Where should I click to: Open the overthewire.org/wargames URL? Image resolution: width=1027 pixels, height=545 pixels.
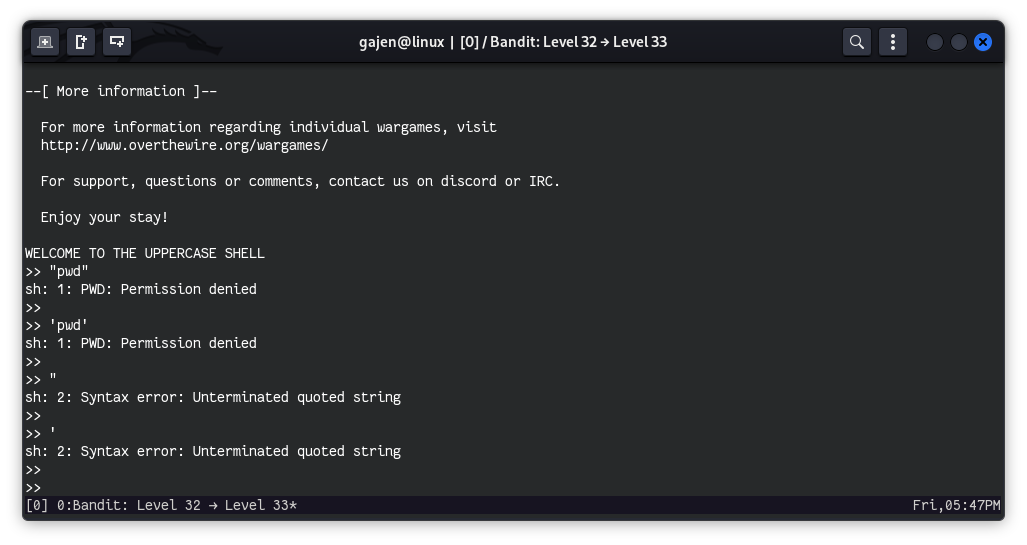(x=184, y=145)
